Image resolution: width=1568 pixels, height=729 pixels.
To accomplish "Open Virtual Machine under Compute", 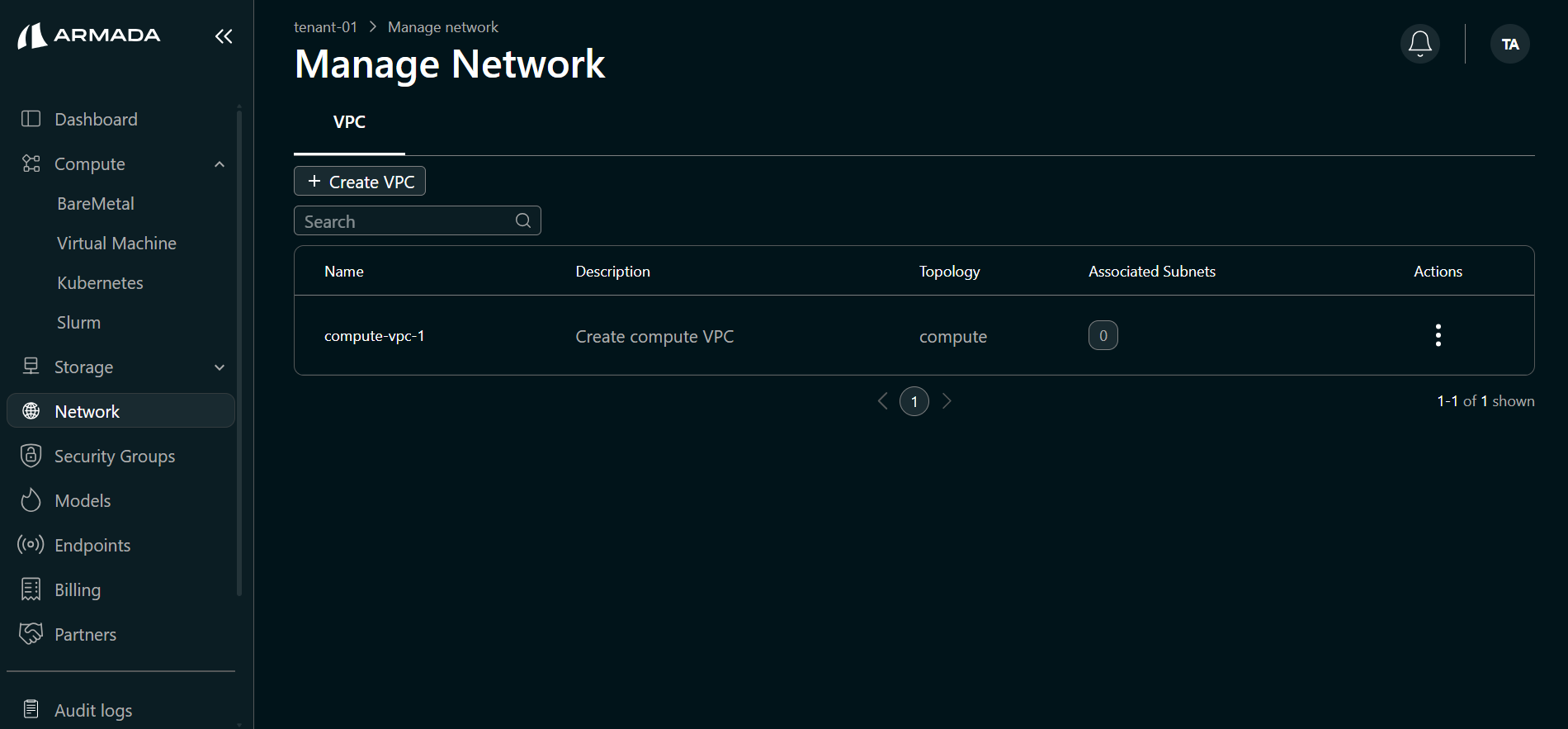I will pyautogui.click(x=116, y=244).
